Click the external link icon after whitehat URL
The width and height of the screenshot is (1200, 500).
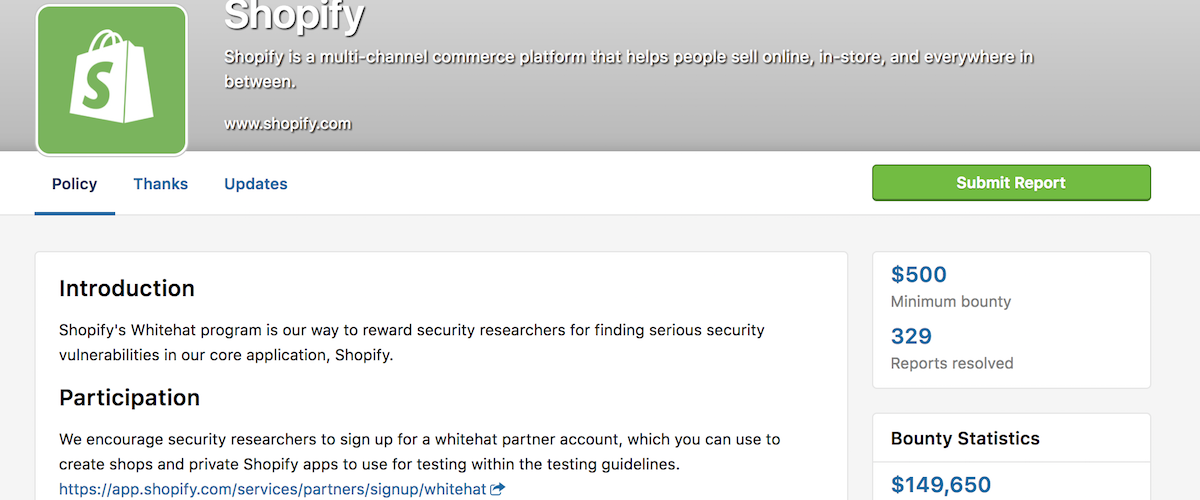pos(498,489)
